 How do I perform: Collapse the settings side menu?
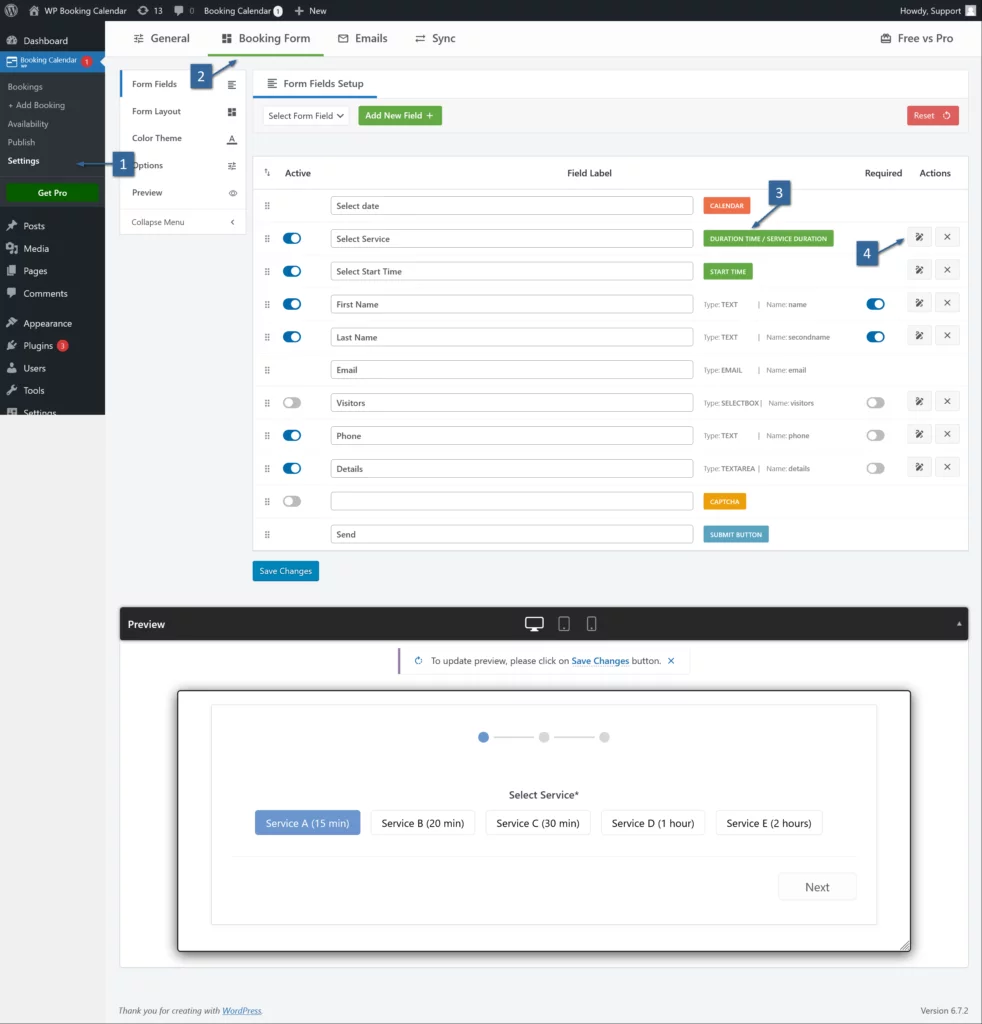pos(184,222)
